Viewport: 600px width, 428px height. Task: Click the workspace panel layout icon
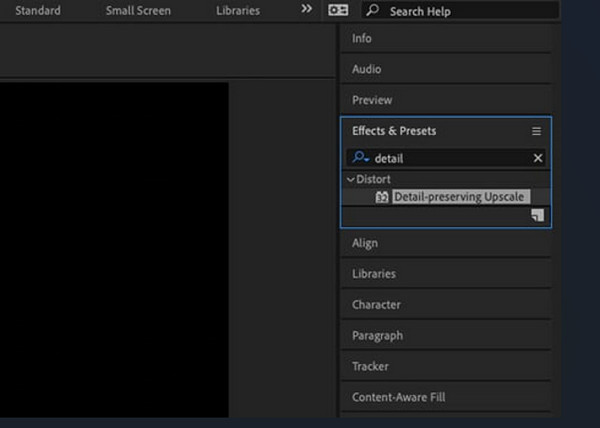pyautogui.click(x=338, y=10)
